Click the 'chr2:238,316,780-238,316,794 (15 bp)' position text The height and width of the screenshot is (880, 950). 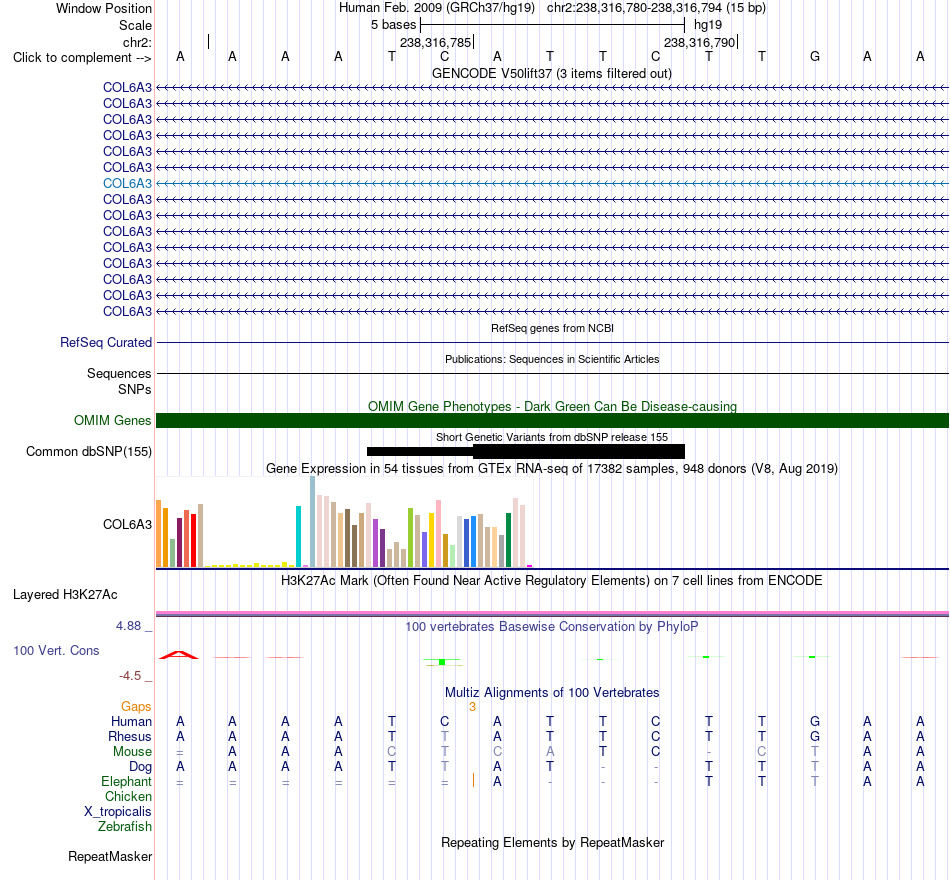656,8
